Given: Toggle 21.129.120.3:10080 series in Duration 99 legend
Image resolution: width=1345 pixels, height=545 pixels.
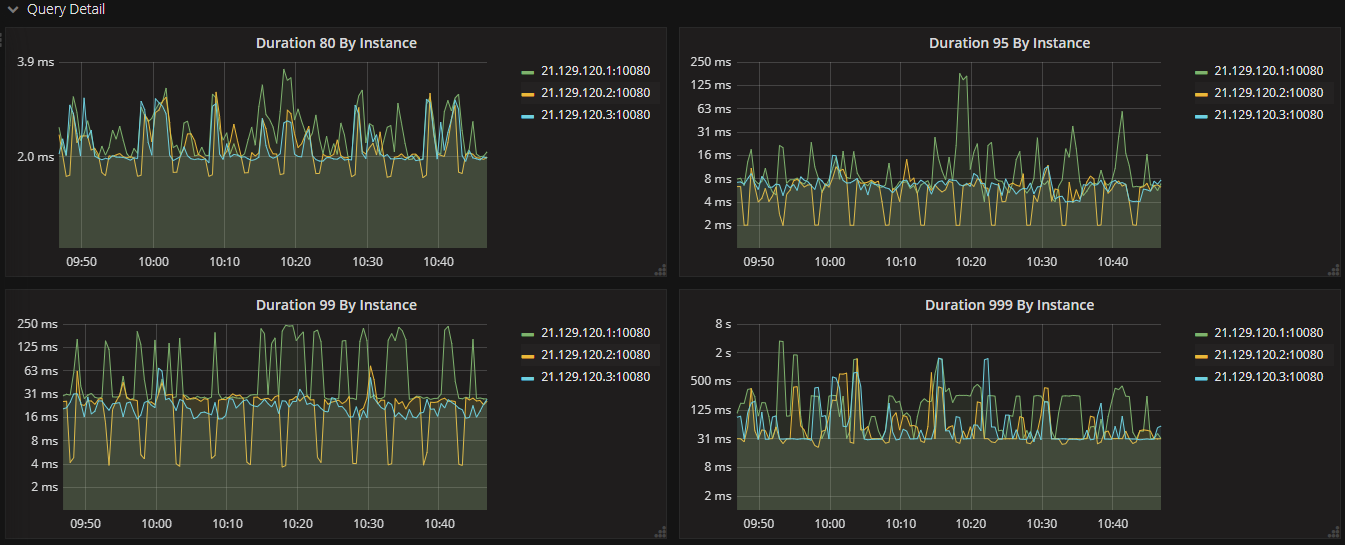Looking at the screenshot, I should pyautogui.click(x=595, y=377).
